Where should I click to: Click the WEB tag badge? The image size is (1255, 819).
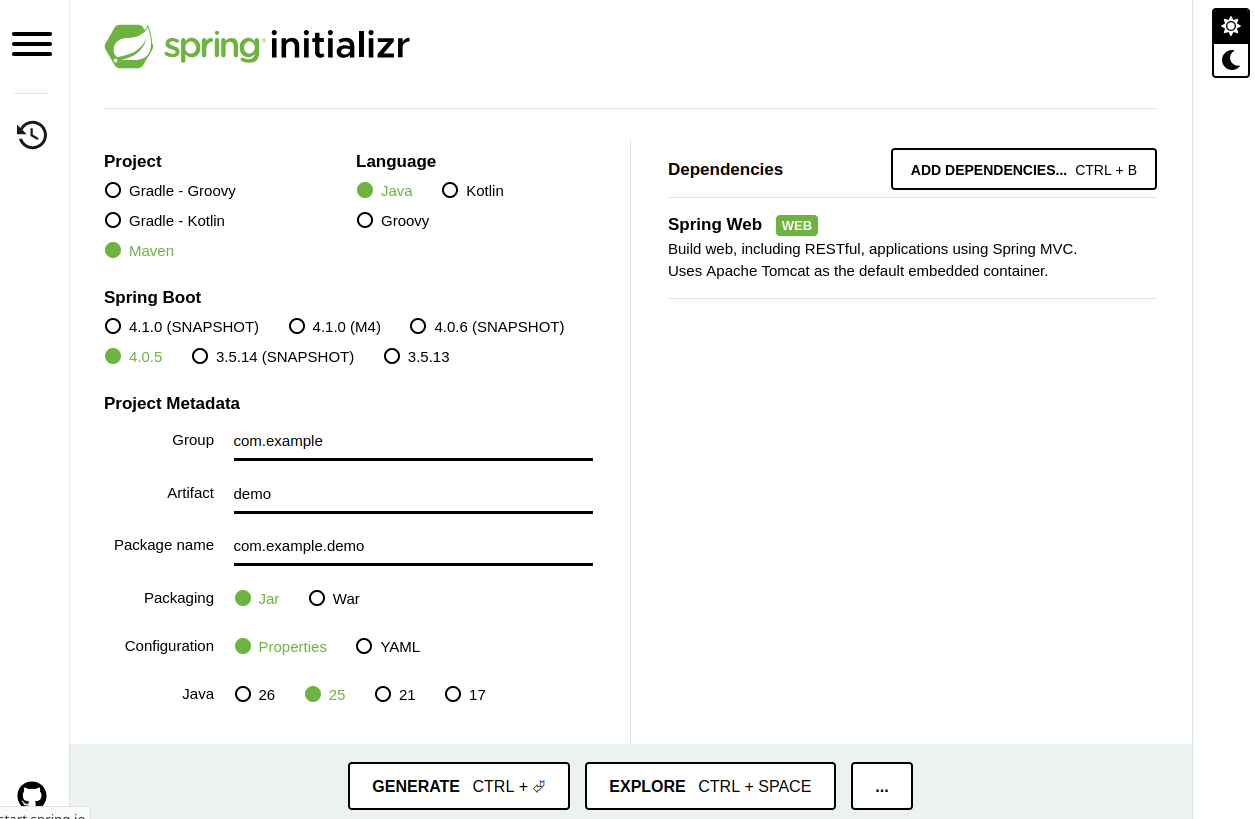[796, 225]
